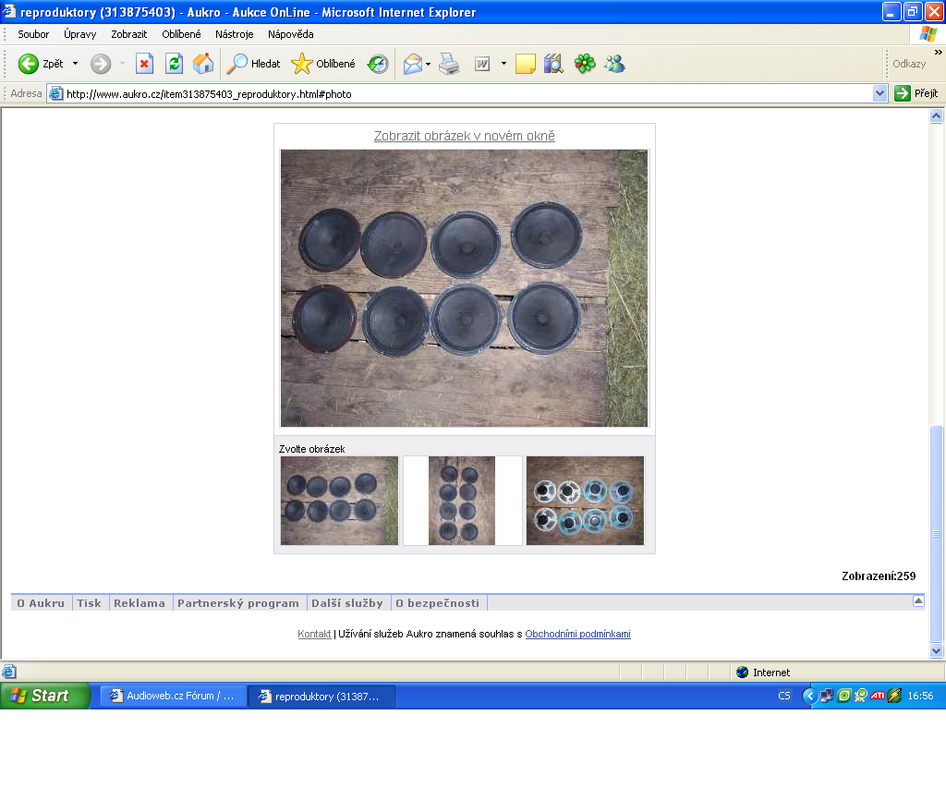Open the Zobrazit menu
Viewport: 946px width, 800px height.
129,34
